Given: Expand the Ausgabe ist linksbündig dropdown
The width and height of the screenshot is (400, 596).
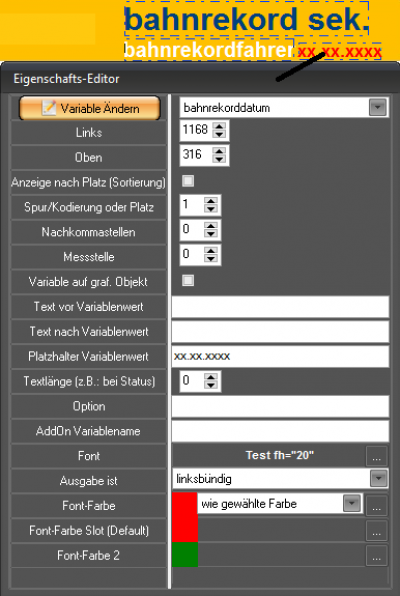Looking at the screenshot, I should 378,479.
